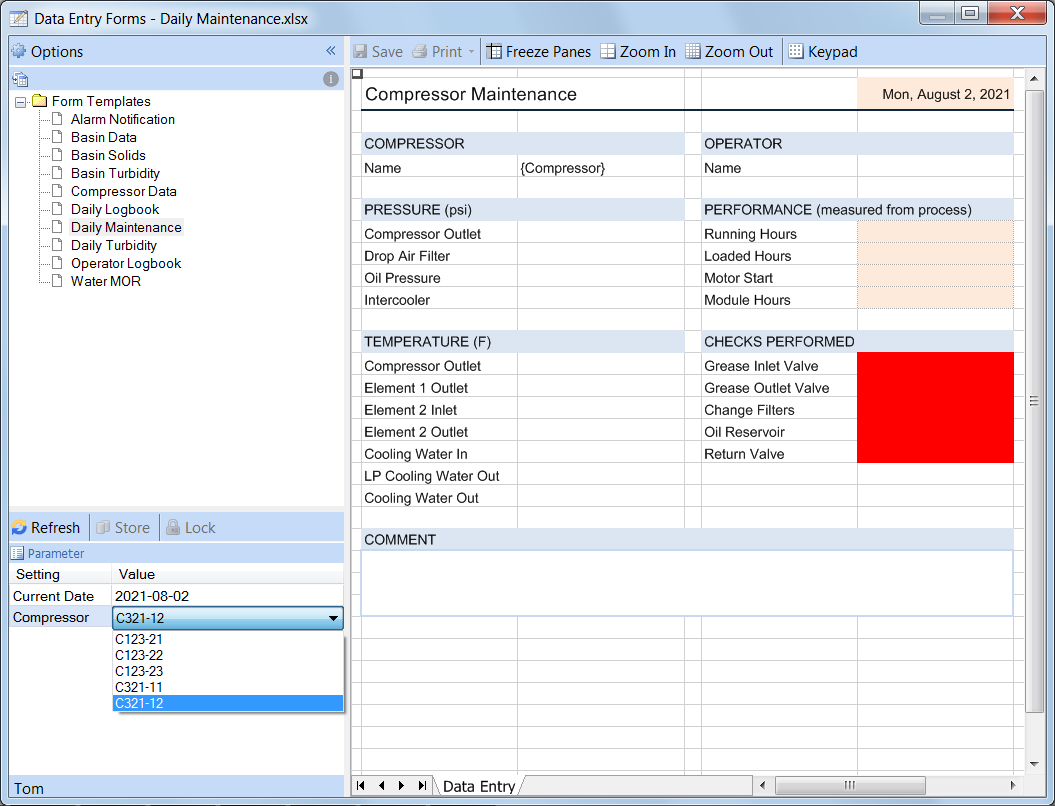Click the Lock button
The width and height of the screenshot is (1055, 806).
pyautogui.click(x=191, y=527)
